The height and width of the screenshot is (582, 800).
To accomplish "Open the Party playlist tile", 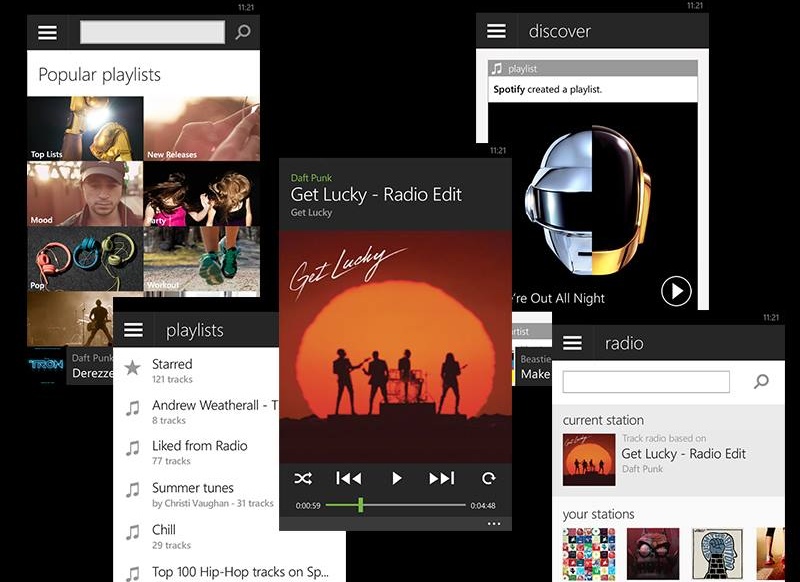I will (202, 194).
